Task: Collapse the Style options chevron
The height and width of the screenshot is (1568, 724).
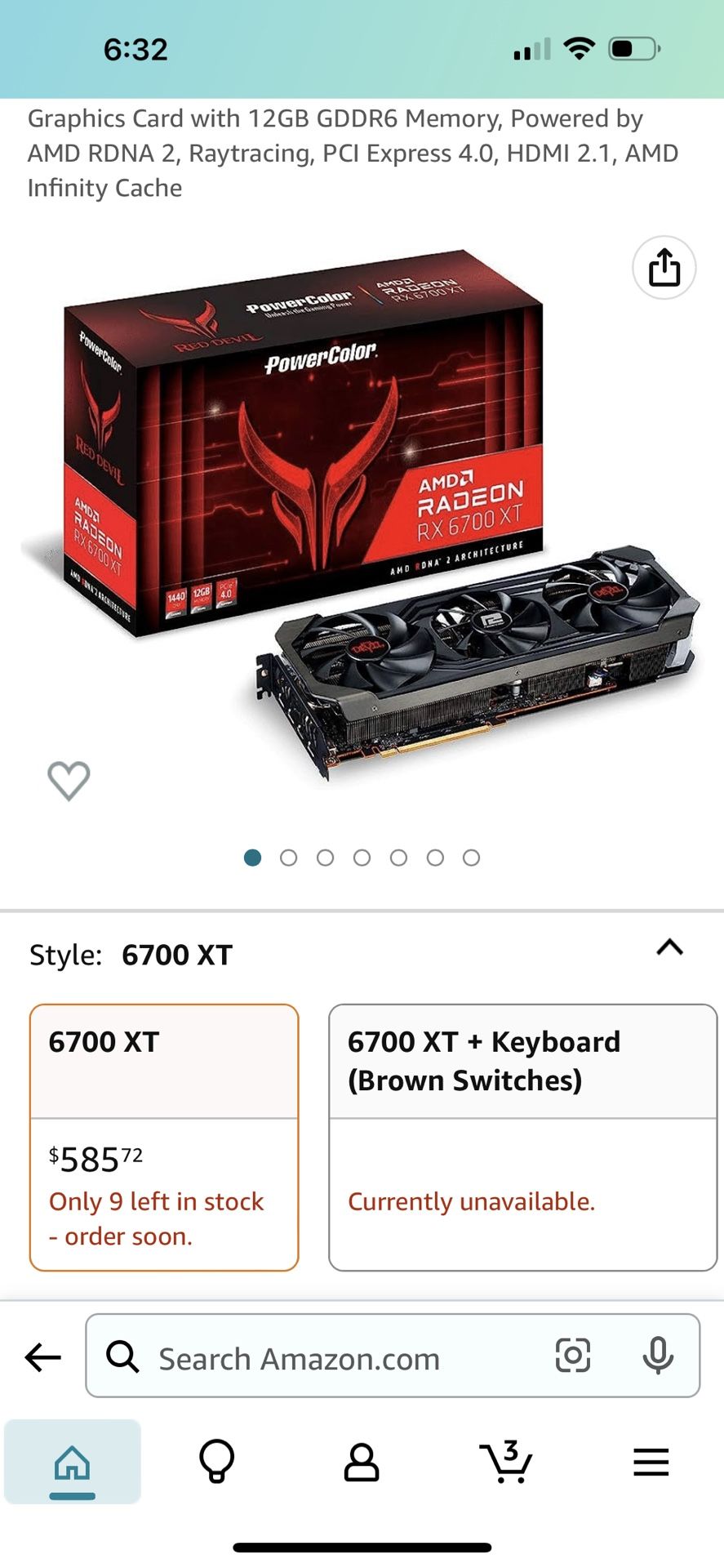Action: pyautogui.click(x=669, y=947)
